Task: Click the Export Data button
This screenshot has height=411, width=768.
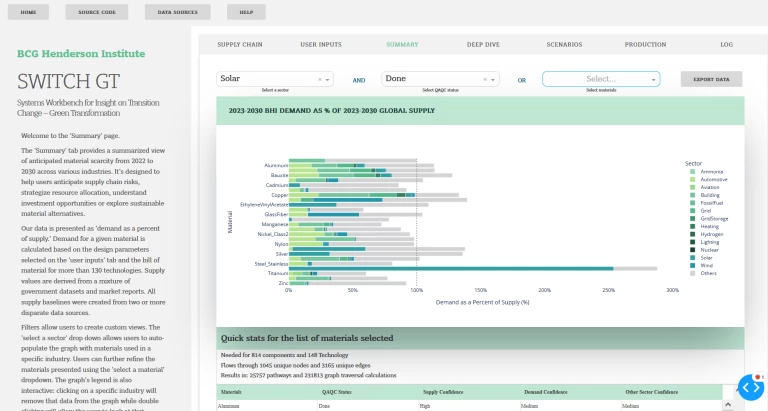Action: [711, 79]
